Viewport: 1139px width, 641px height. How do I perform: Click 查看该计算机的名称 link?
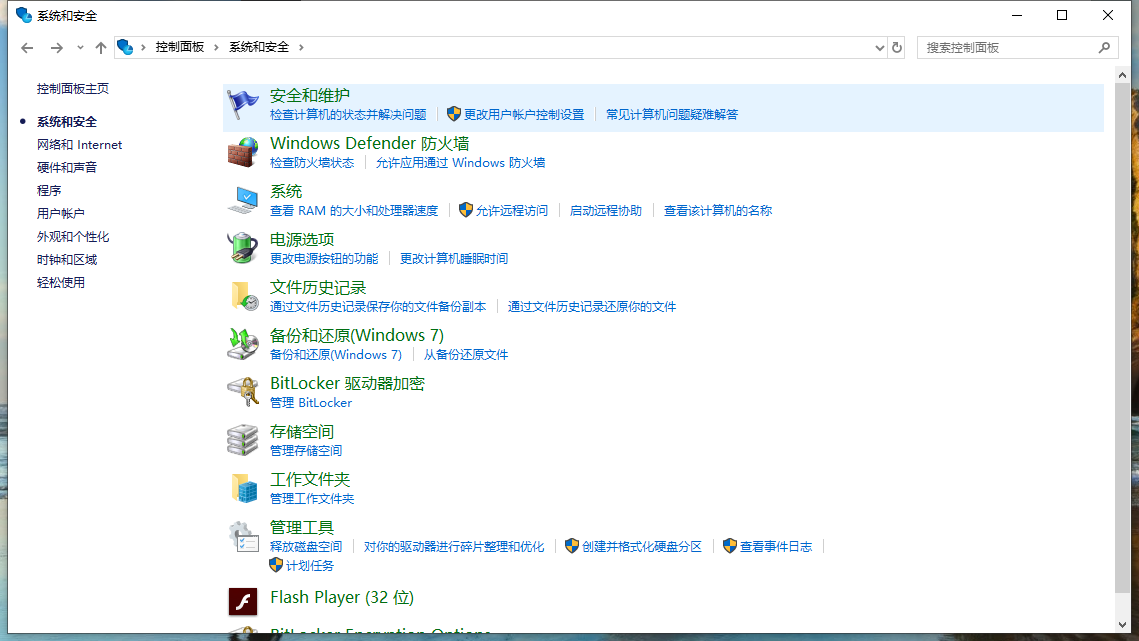[x=718, y=211]
